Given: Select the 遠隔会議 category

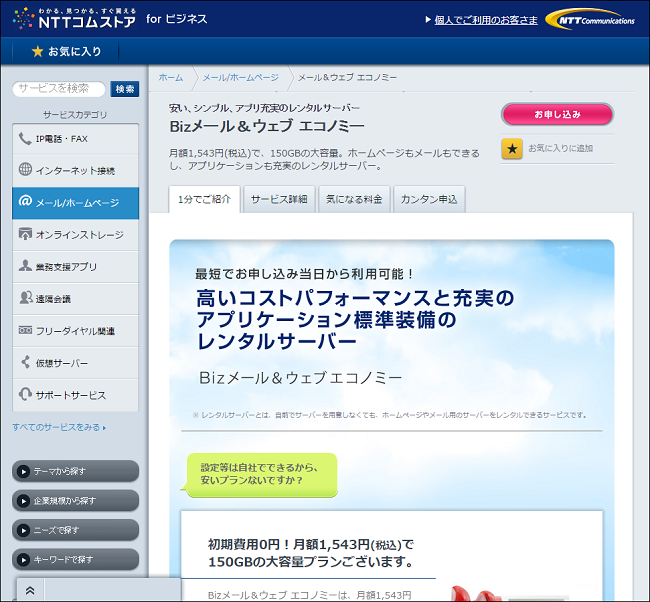Looking at the screenshot, I should [x=75, y=299].
